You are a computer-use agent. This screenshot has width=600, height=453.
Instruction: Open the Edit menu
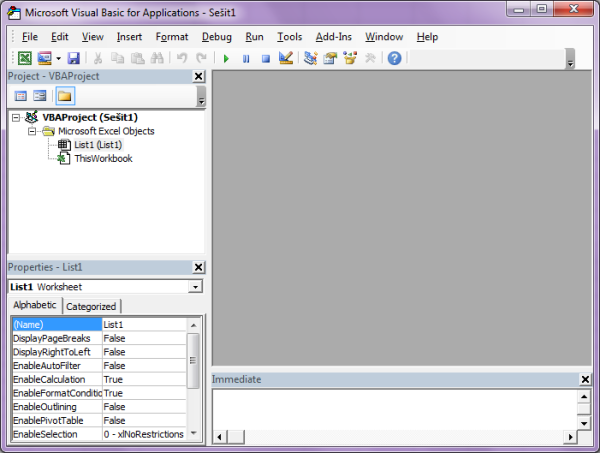point(60,37)
